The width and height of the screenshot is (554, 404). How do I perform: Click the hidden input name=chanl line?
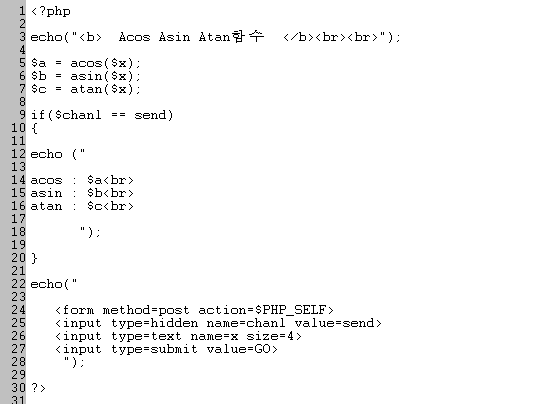(218, 323)
